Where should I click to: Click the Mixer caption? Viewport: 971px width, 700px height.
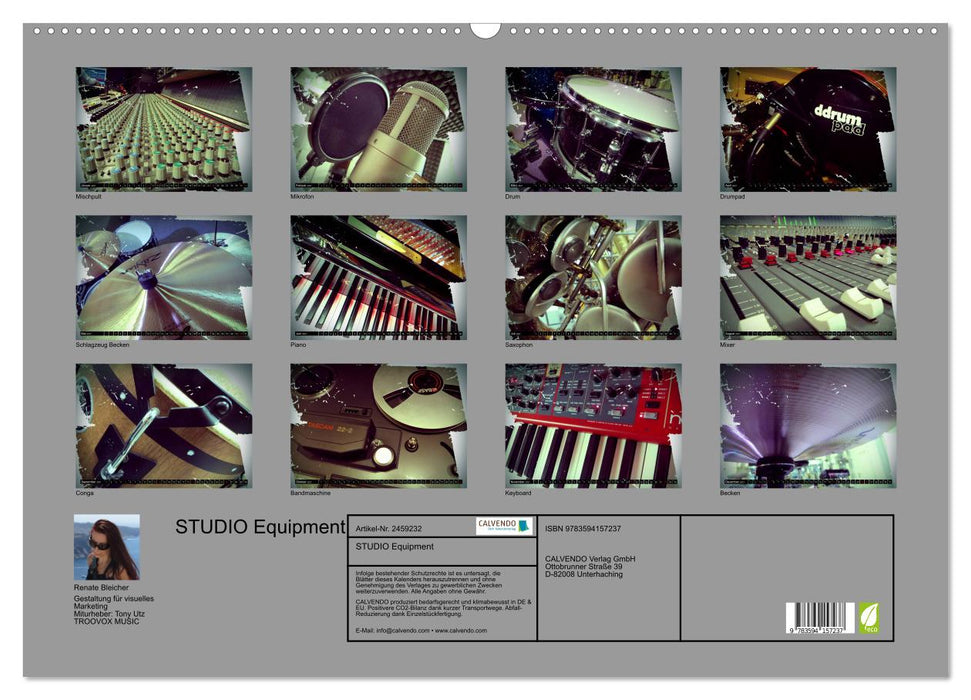pyautogui.click(x=727, y=344)
